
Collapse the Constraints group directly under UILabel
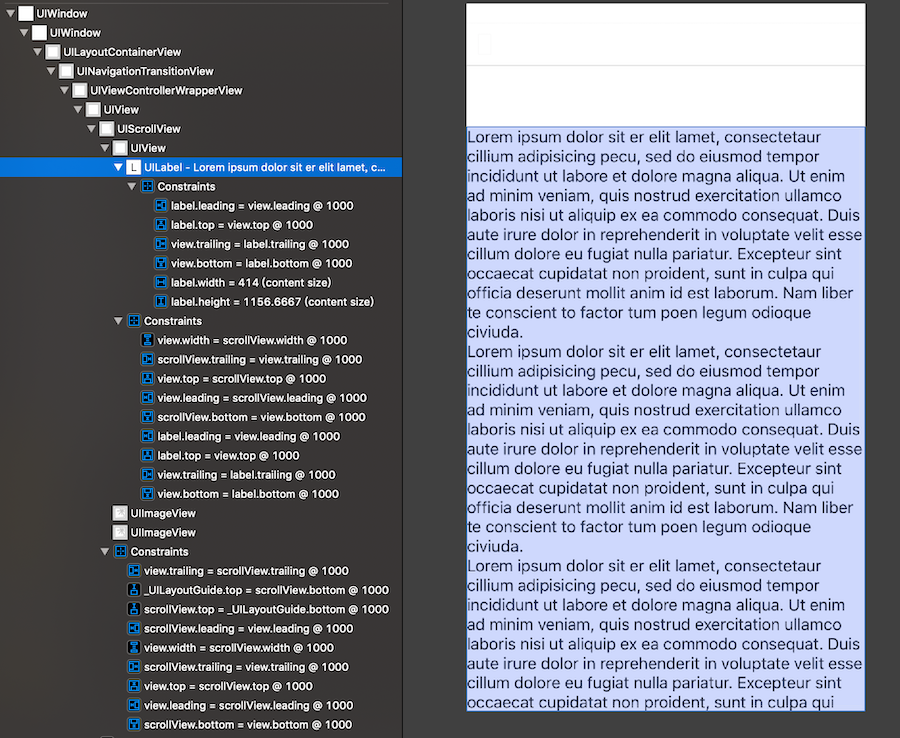coord(132,187)
